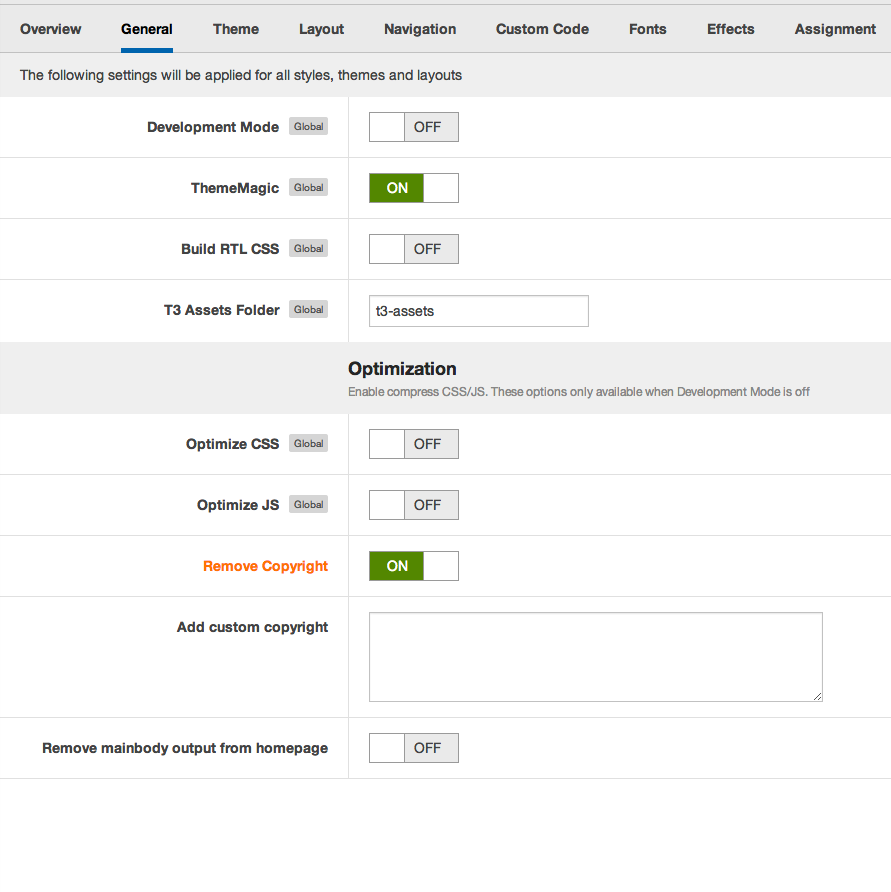Select the General tab

147,29
